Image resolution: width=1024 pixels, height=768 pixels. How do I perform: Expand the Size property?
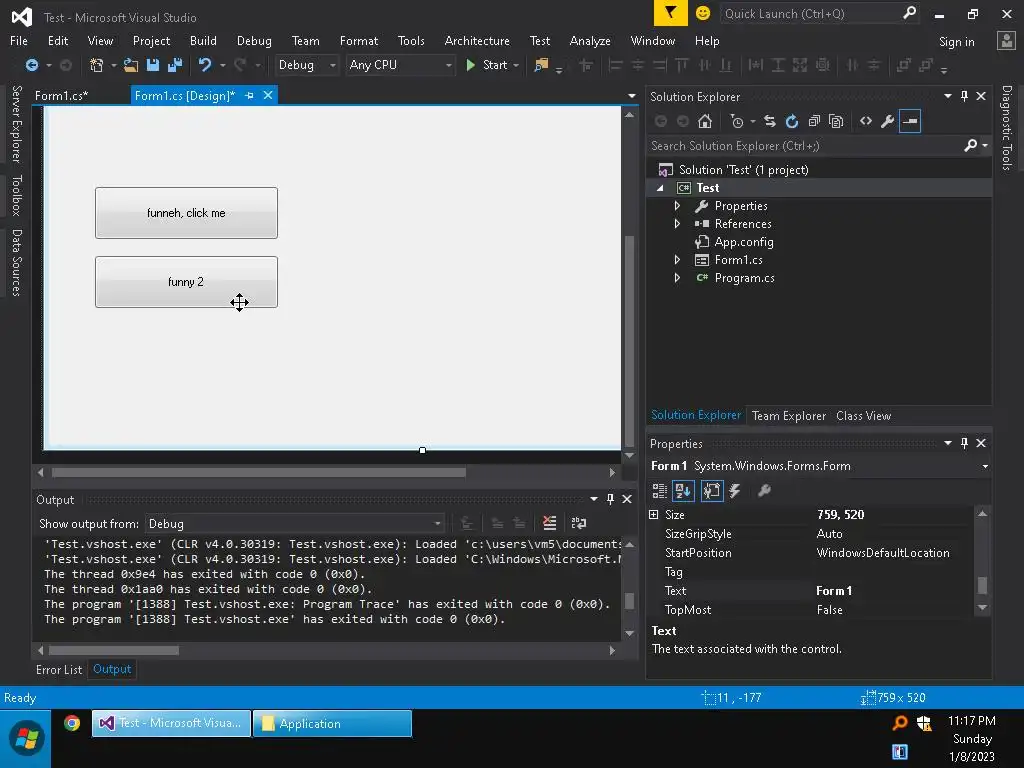[x=654, y=515]
